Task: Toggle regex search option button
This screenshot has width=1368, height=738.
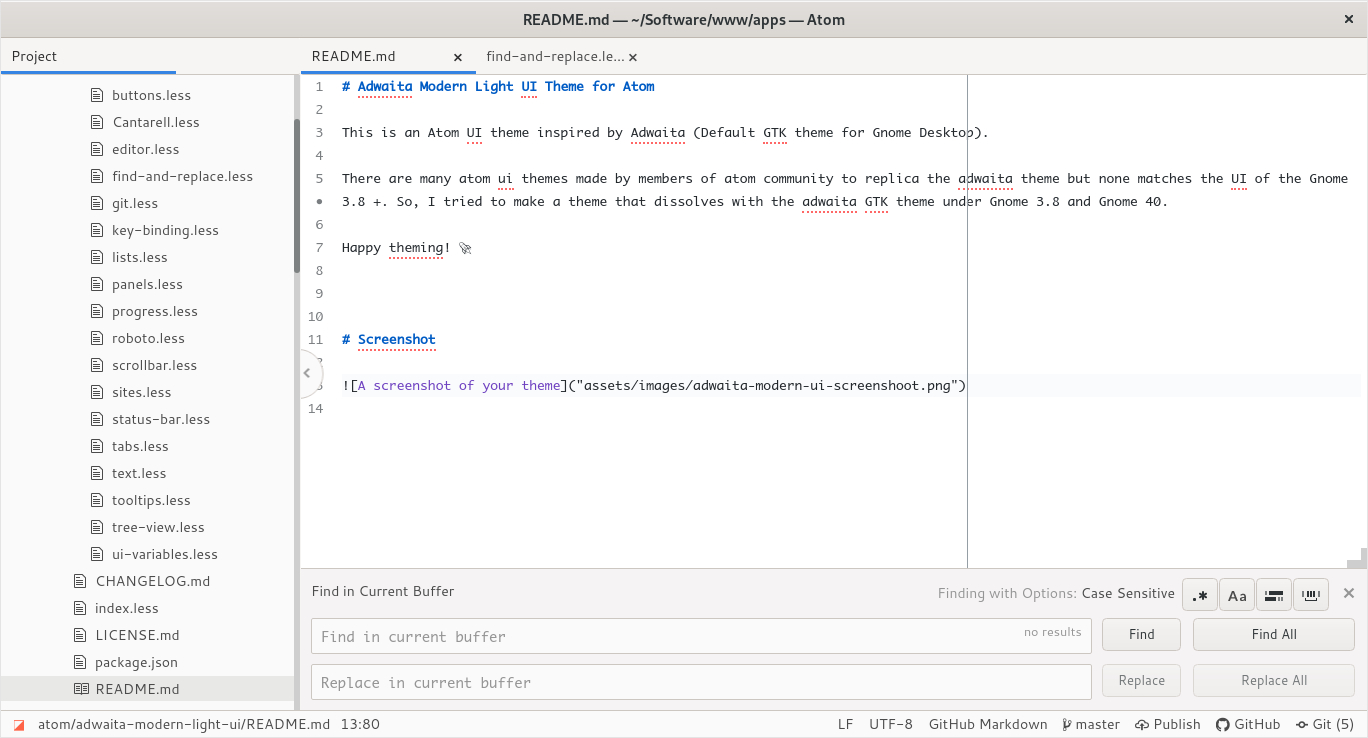Action: [1200, 594]
